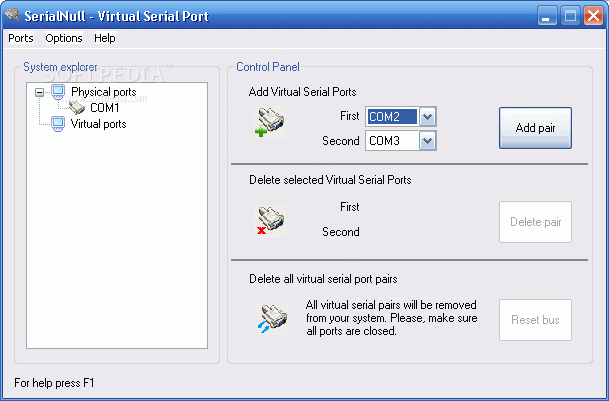
Task: Select Physical ports in the tree
Action: pos(104,92)
